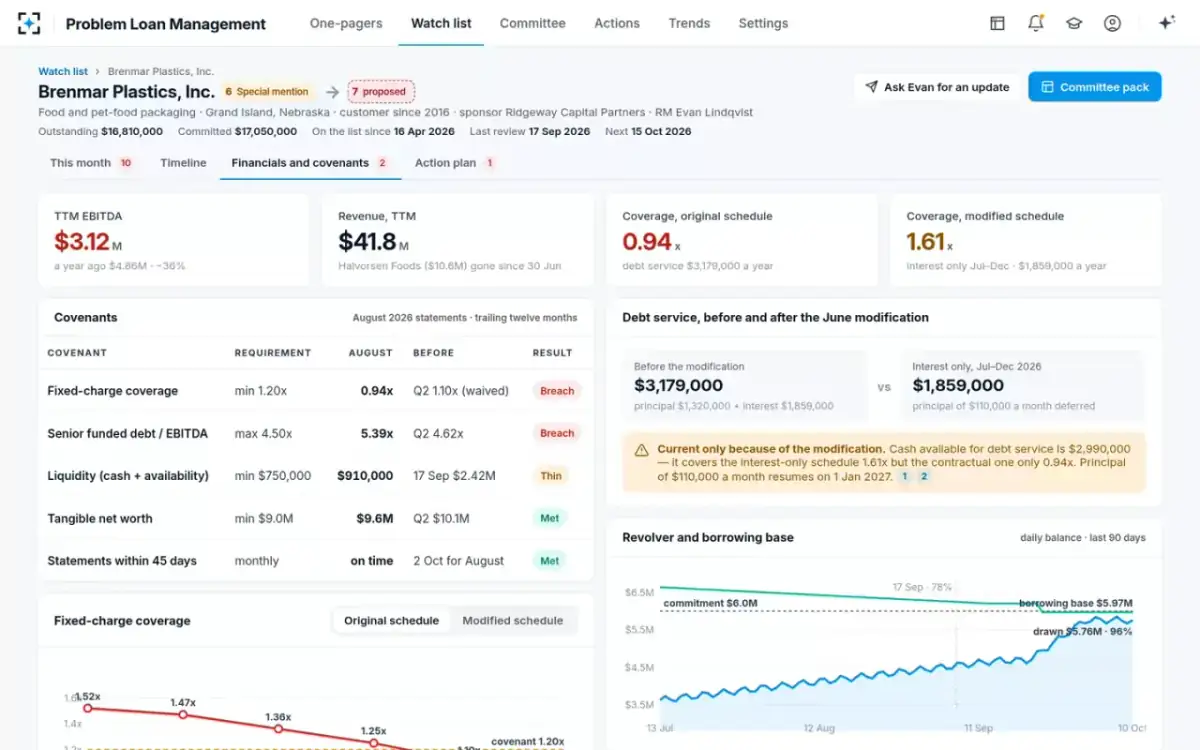This screenshot has height=750, width=1200.
Task: Click the Watch list breadcrumb link
Action: (63, 71)
